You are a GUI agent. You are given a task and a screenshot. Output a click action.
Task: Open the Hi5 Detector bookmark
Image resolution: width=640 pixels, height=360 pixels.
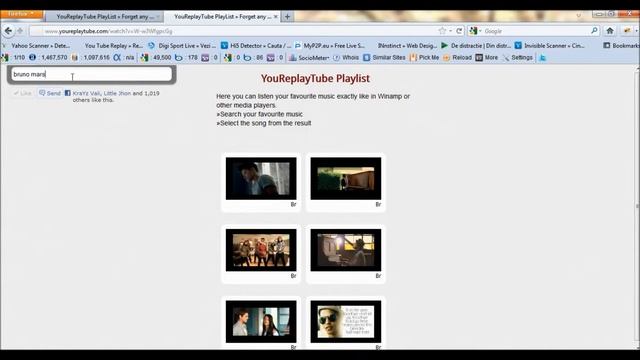coord(256,46)
